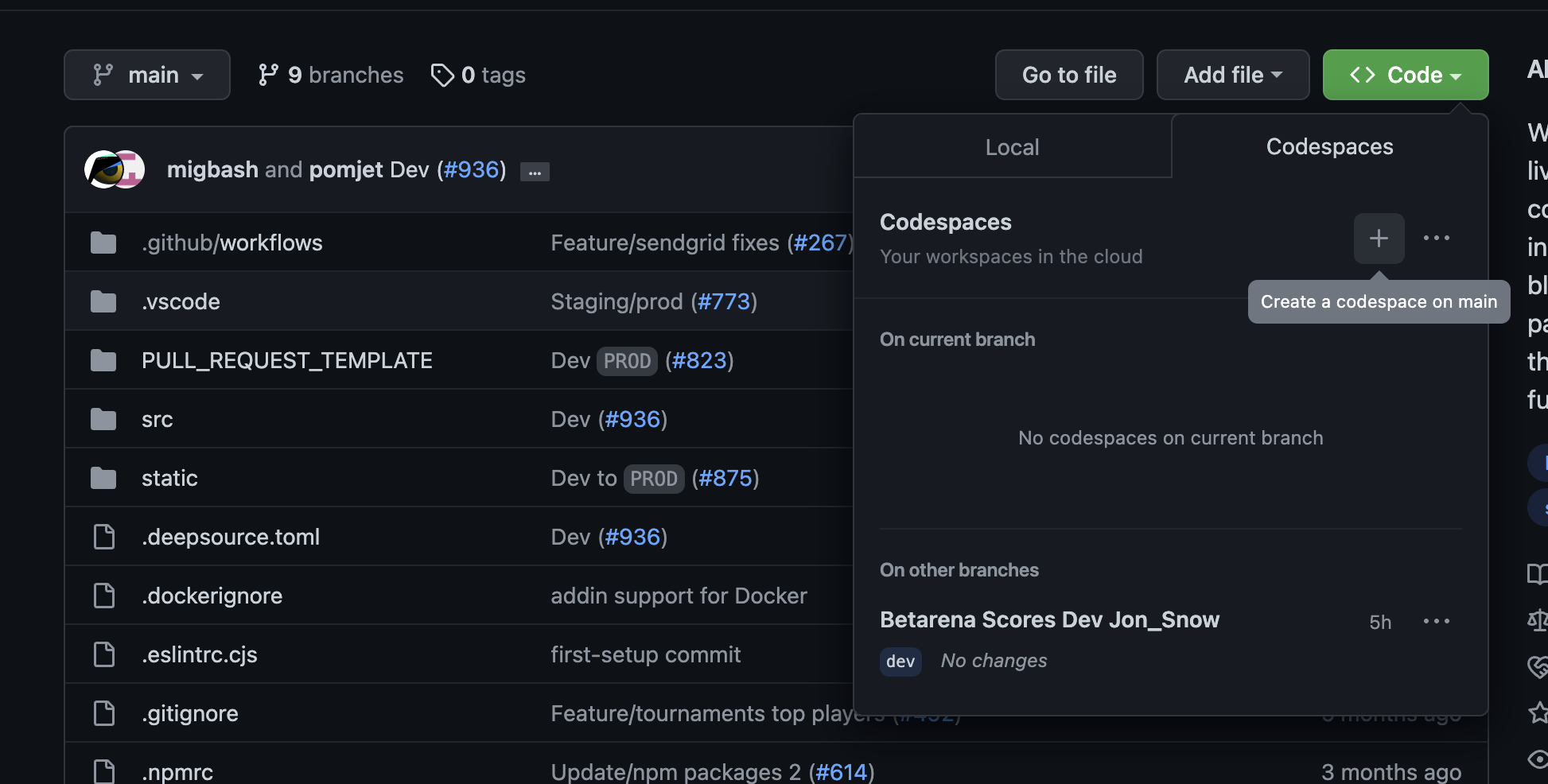1548x784 pixels.
Task: Switch to the Local tab
Action: (x=1012, y=146)
